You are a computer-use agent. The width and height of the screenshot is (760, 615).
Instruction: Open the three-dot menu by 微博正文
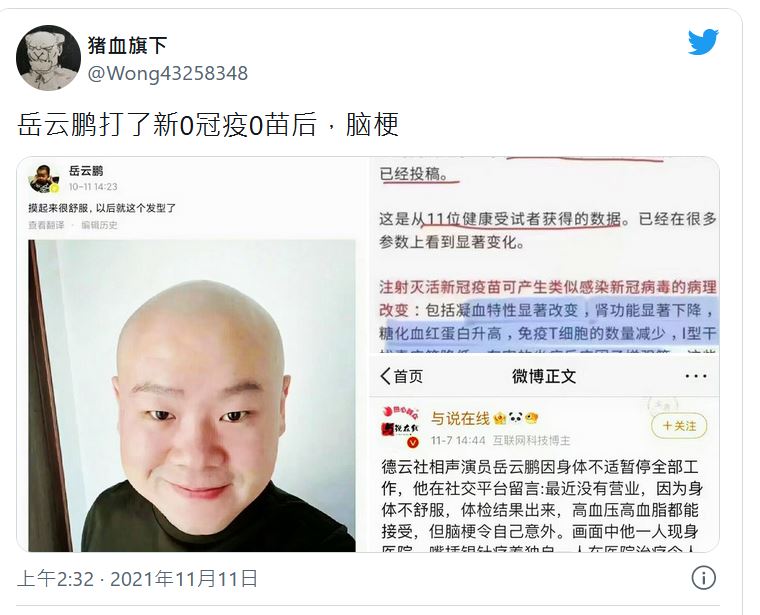696,376
